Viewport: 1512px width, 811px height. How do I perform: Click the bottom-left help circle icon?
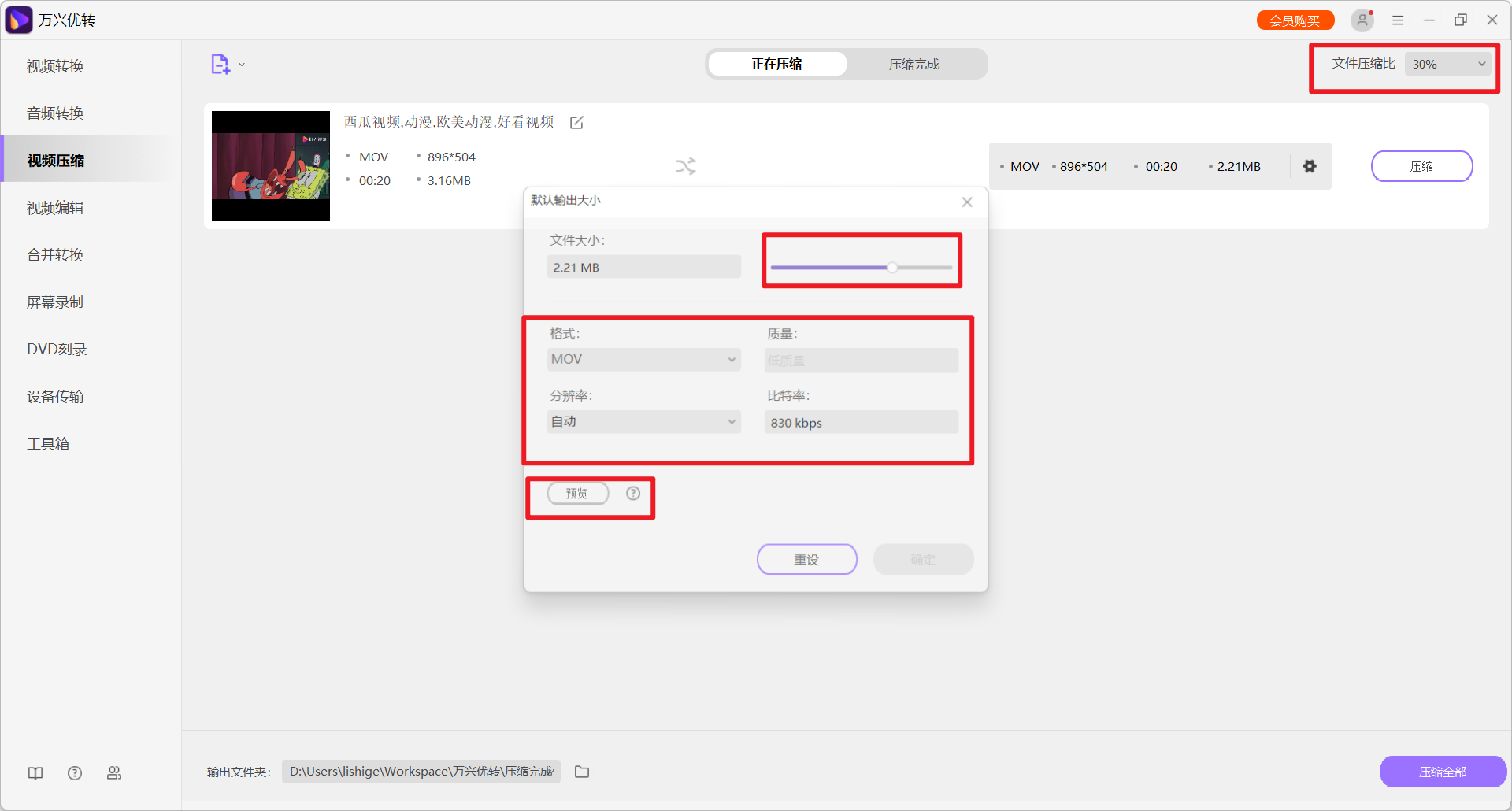click(75, 773)
